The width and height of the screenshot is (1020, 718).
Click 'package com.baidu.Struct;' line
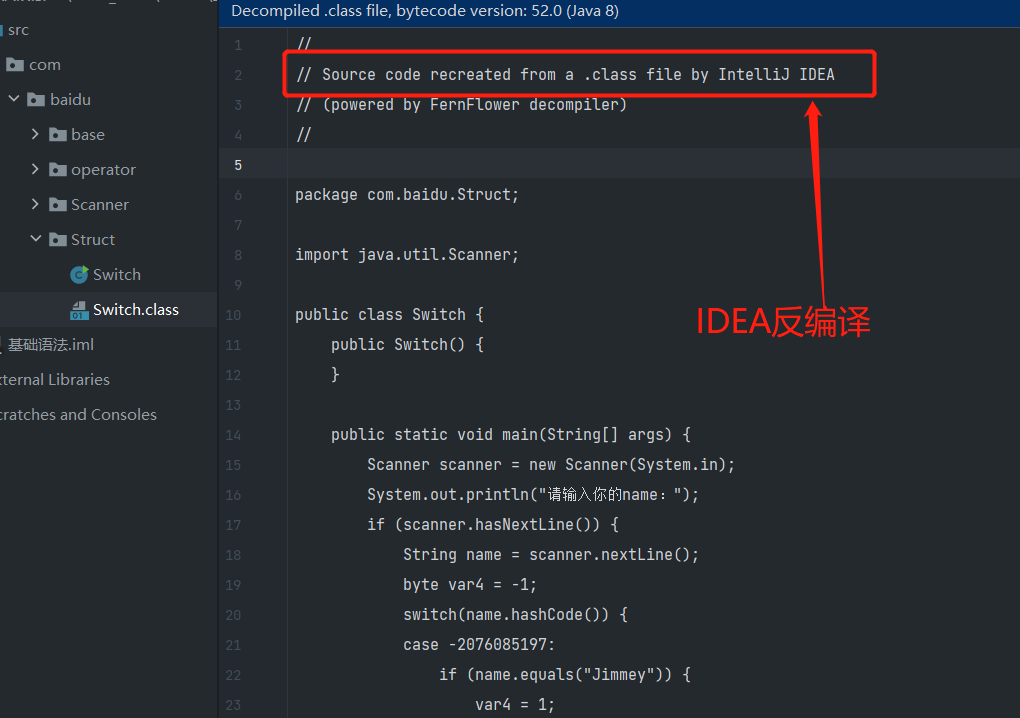[x=407, y=195]
